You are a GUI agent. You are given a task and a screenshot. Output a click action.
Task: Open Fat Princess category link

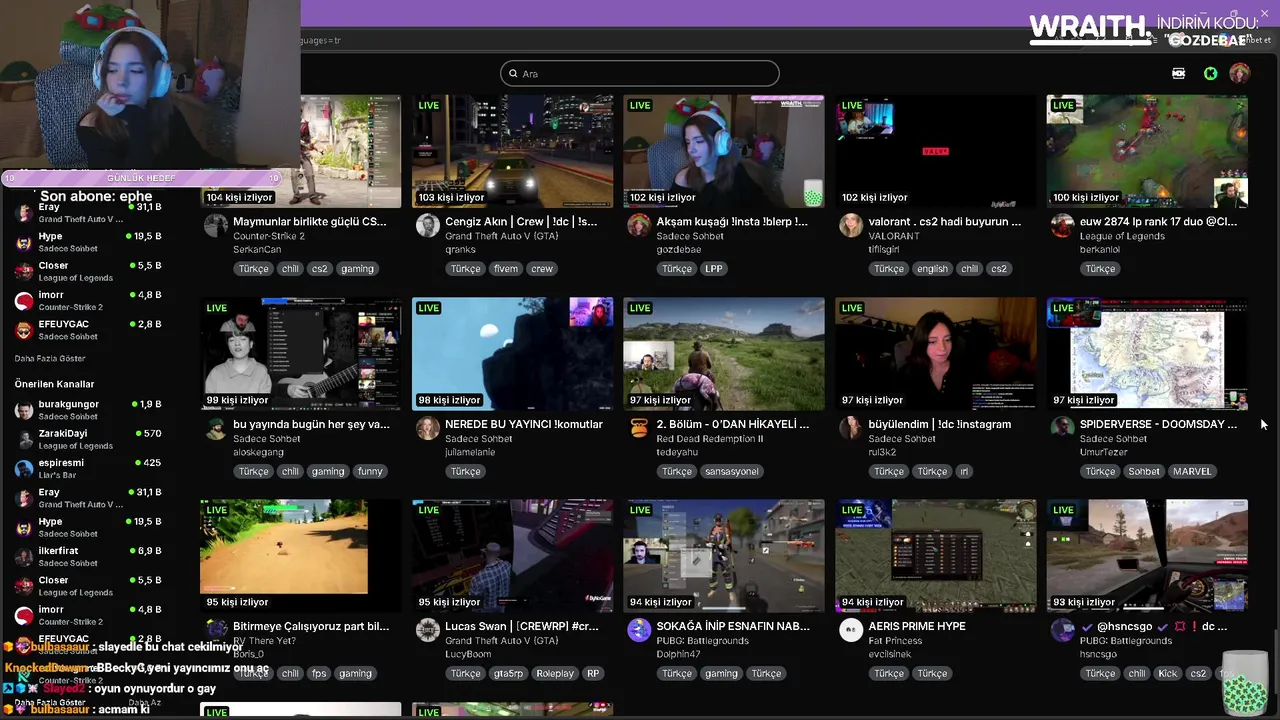[895, 640]
